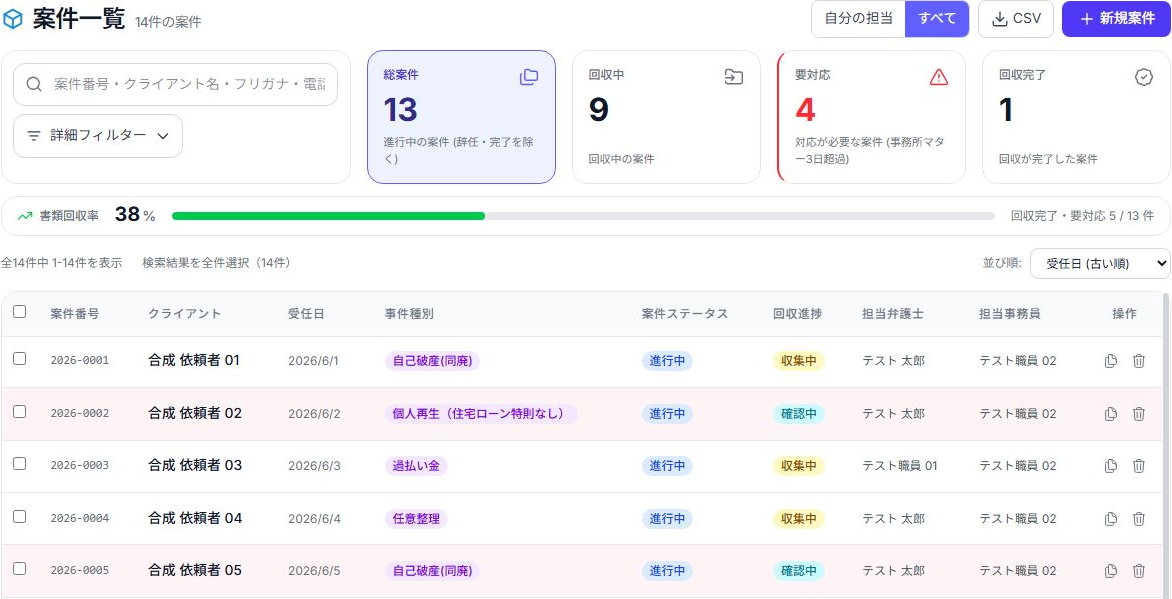Check the box for case 2026-0004
This screenshot has height=599, width=1172.
point(19,516)
